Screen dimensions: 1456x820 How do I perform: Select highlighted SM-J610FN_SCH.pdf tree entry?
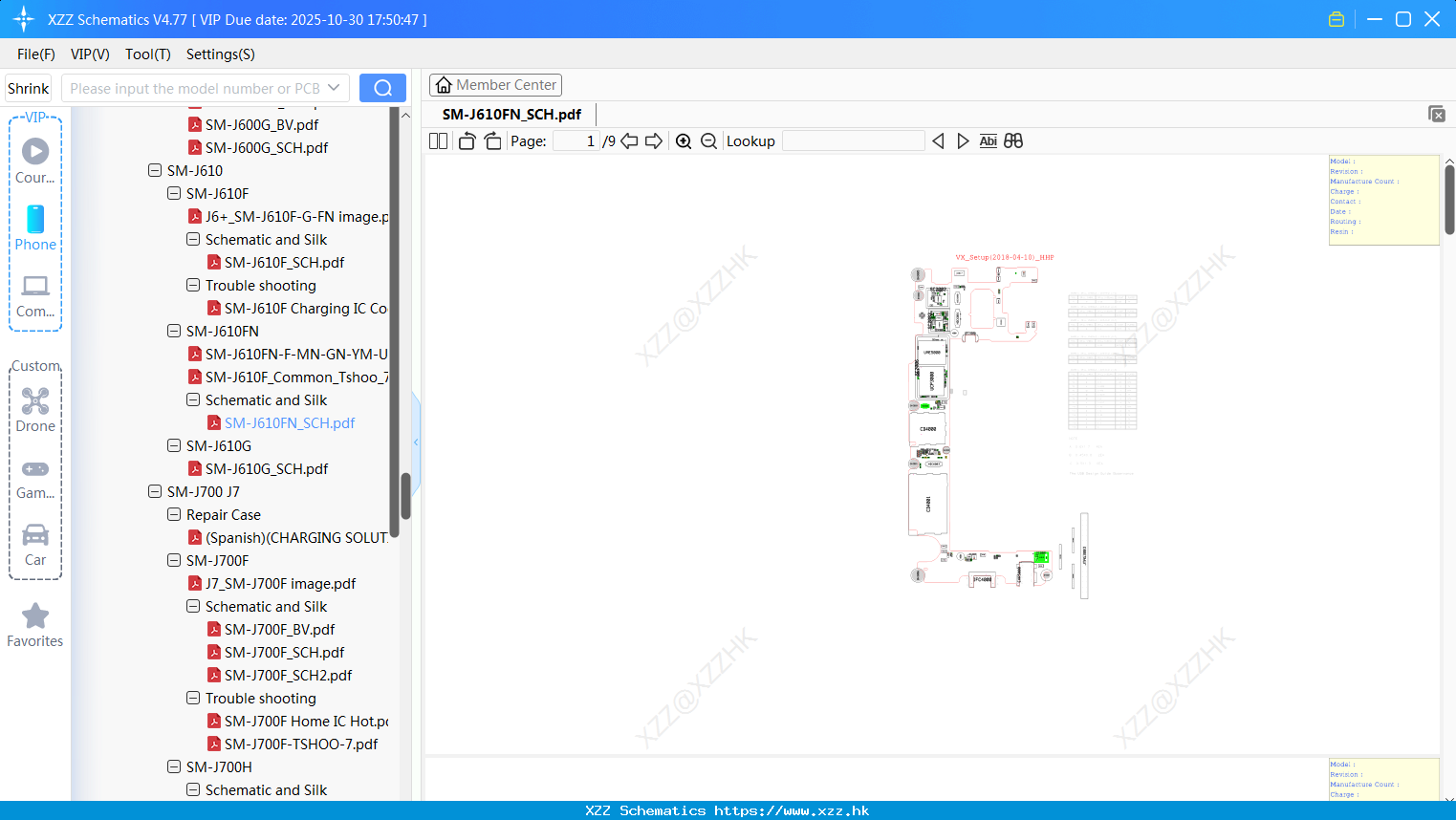point(289,422)
